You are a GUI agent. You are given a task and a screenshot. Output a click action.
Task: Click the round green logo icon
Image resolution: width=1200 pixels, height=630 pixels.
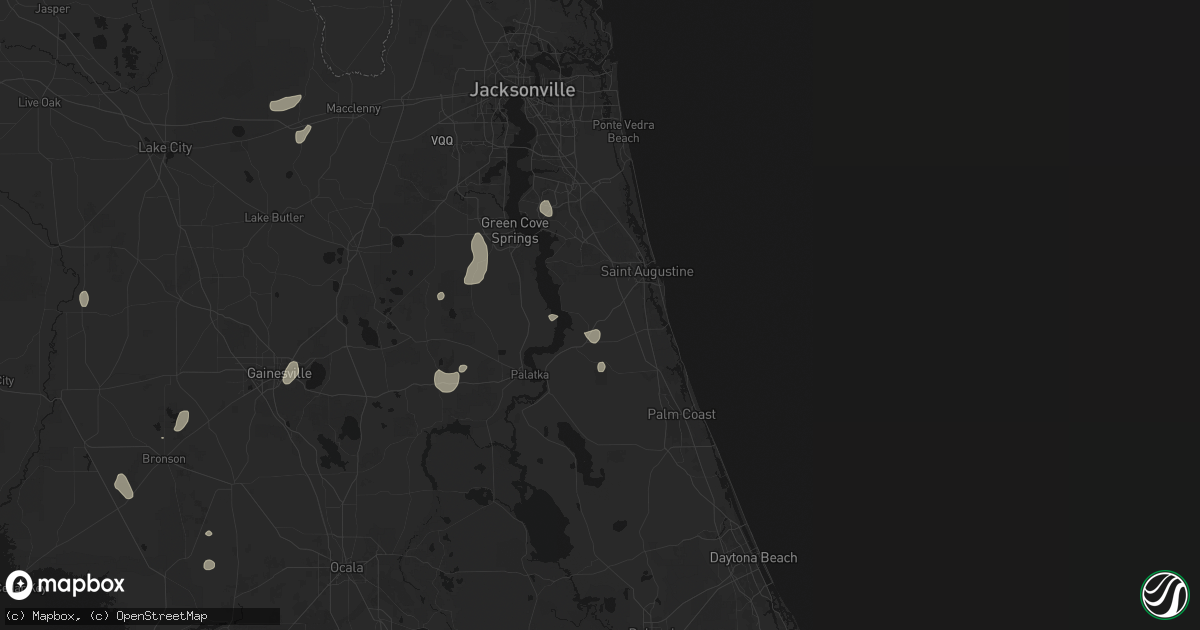[x=1165, y=594]
